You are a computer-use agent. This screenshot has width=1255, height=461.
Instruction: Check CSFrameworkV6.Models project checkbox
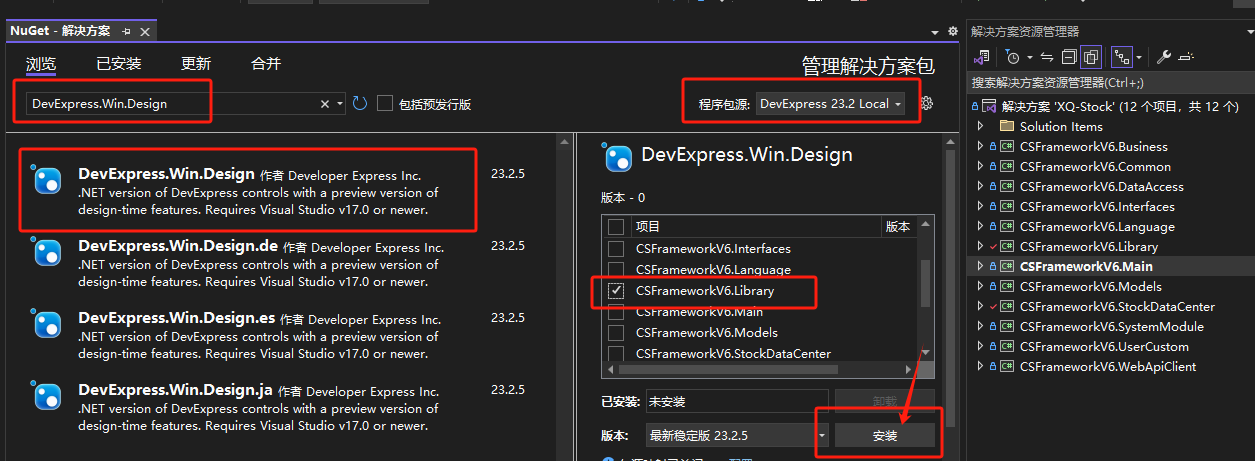tap(616, 332)
